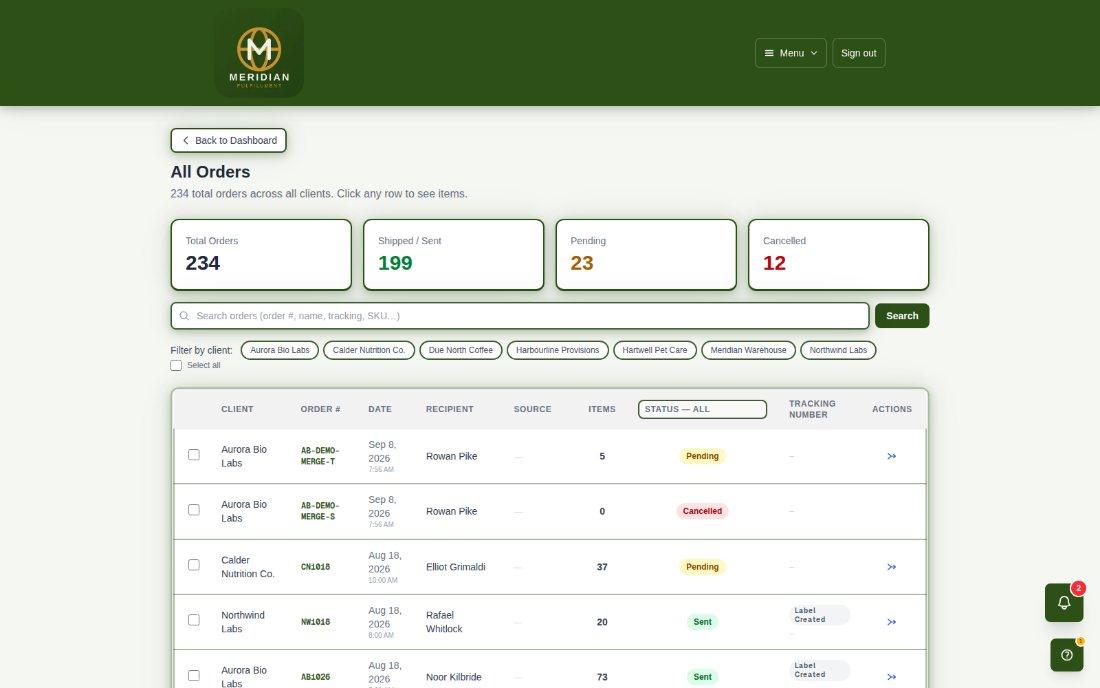The image size is (1100, 688).
Task: Click order number AB1026
Action: pos(316,677)
